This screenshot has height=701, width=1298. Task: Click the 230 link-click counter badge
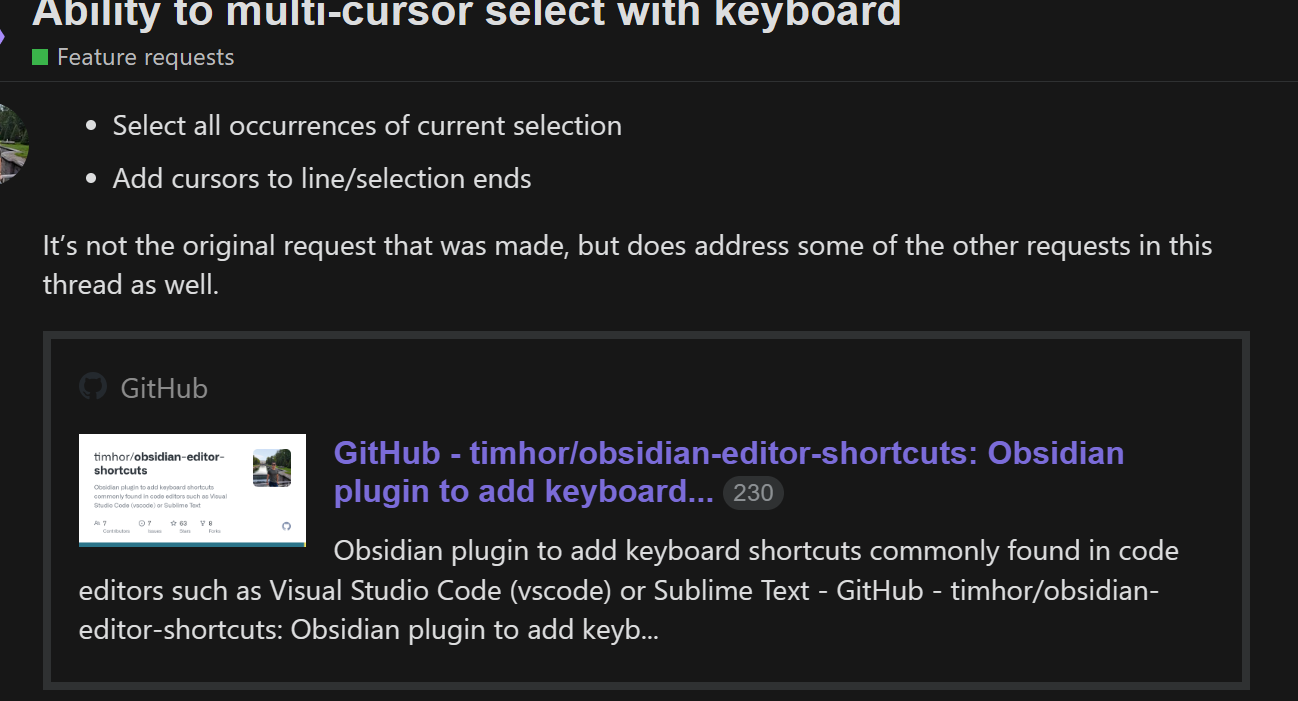[753, 492]
